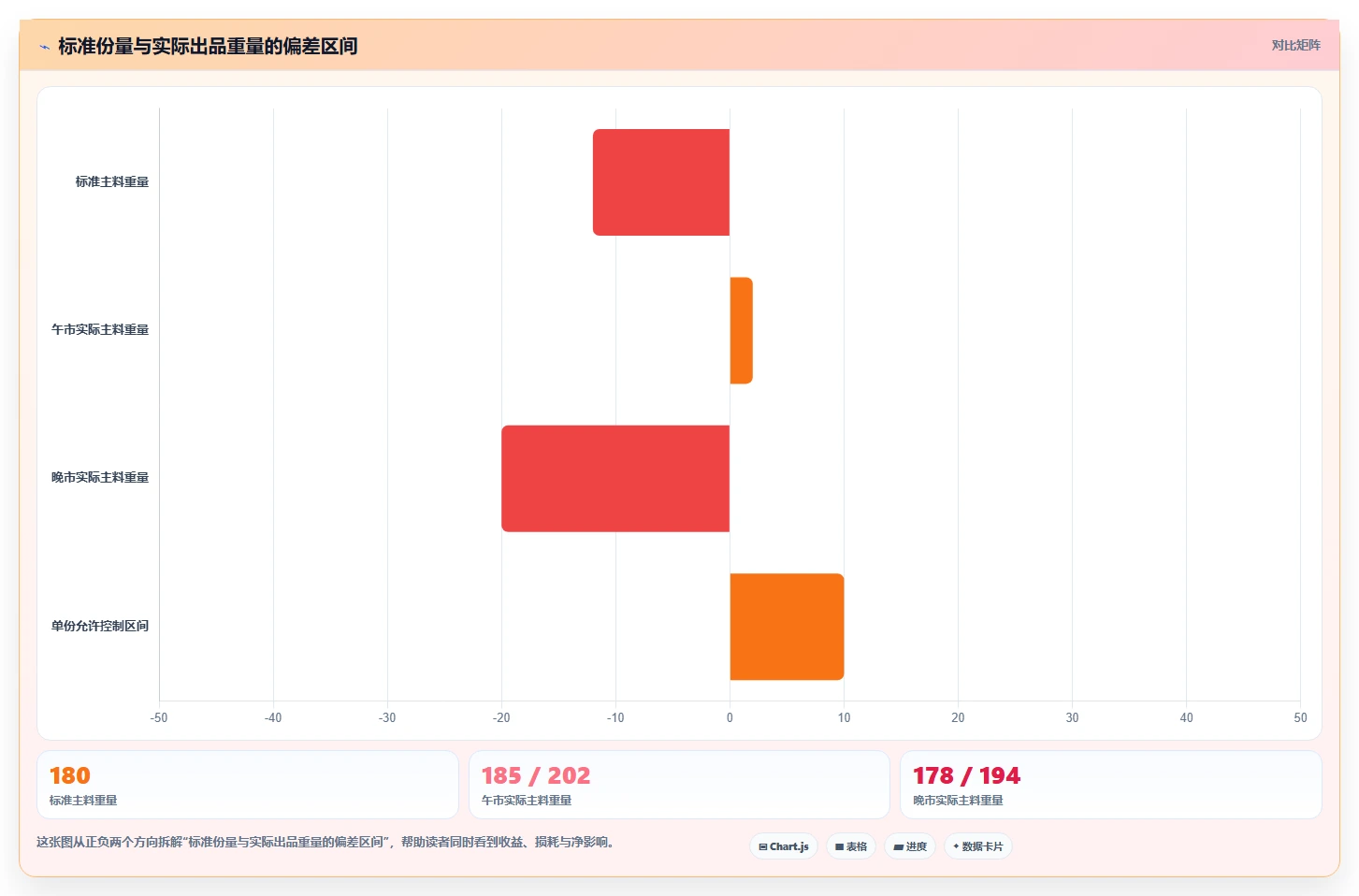Click the x-axis tick 0
The image size is (1359, 896).
tap(730, 717)
